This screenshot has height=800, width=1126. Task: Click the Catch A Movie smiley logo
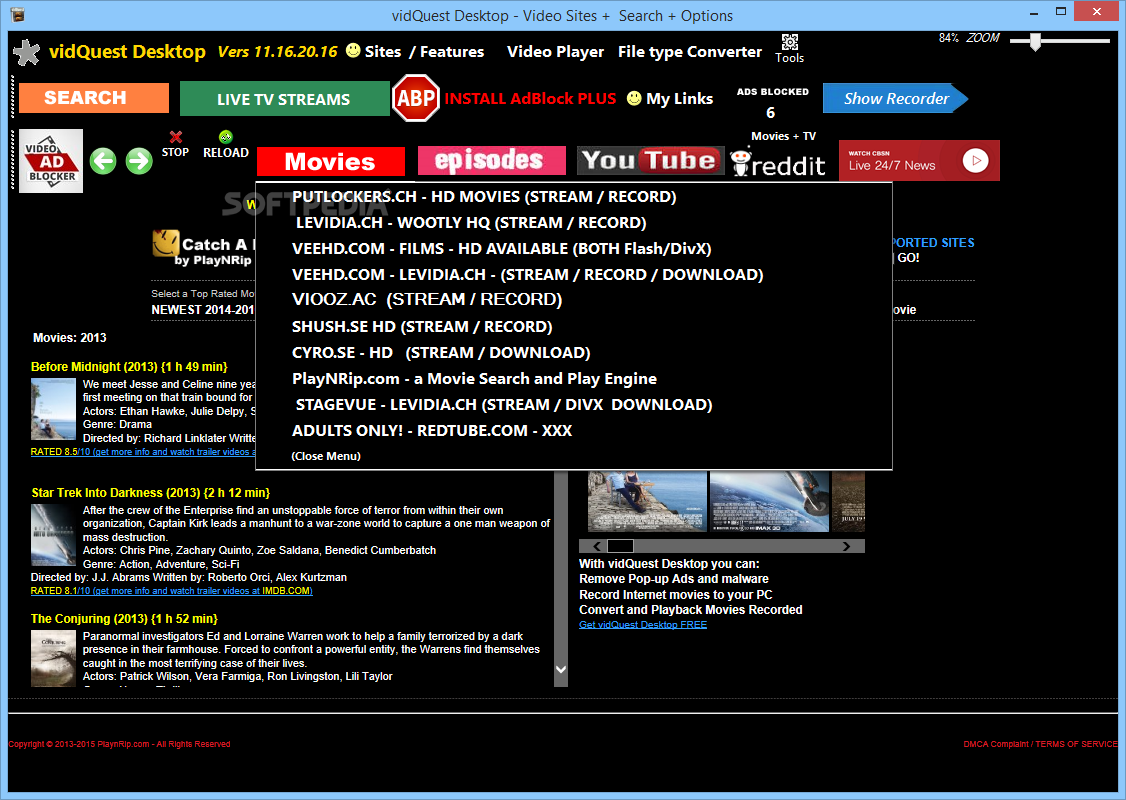(x=165, y=243)
